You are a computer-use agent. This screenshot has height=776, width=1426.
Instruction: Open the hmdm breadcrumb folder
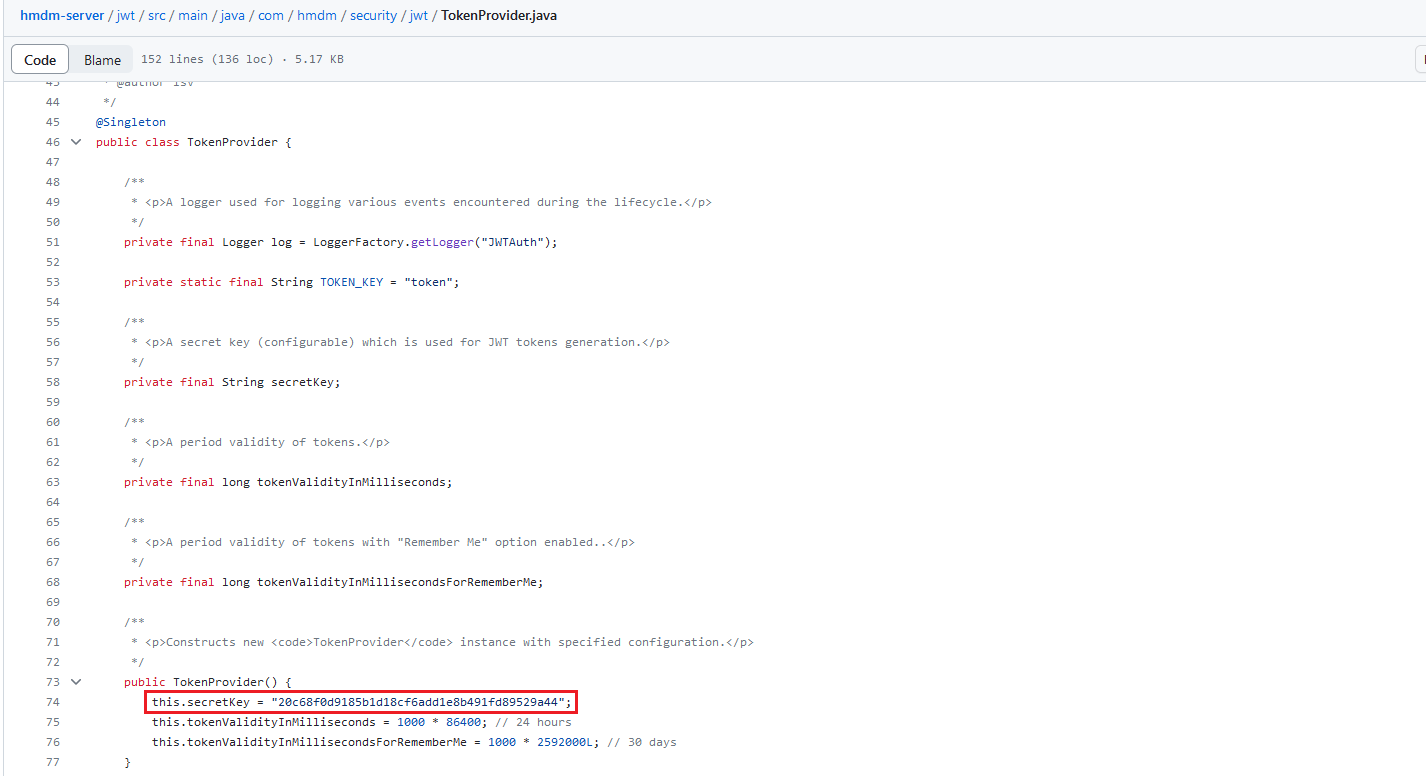pyautogui.click(x=317, y=16)
